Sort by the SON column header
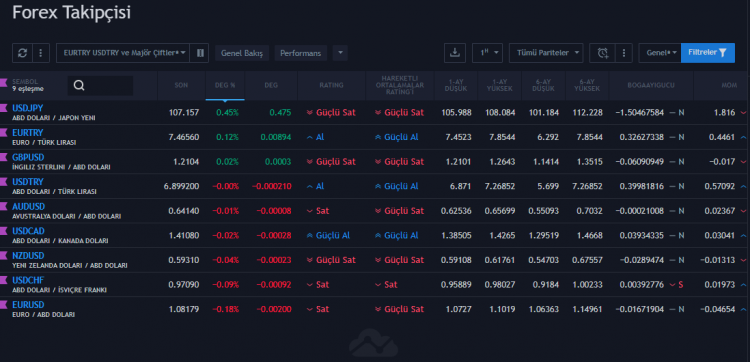This screenshot has height=362, width=750. coord(181,85)
